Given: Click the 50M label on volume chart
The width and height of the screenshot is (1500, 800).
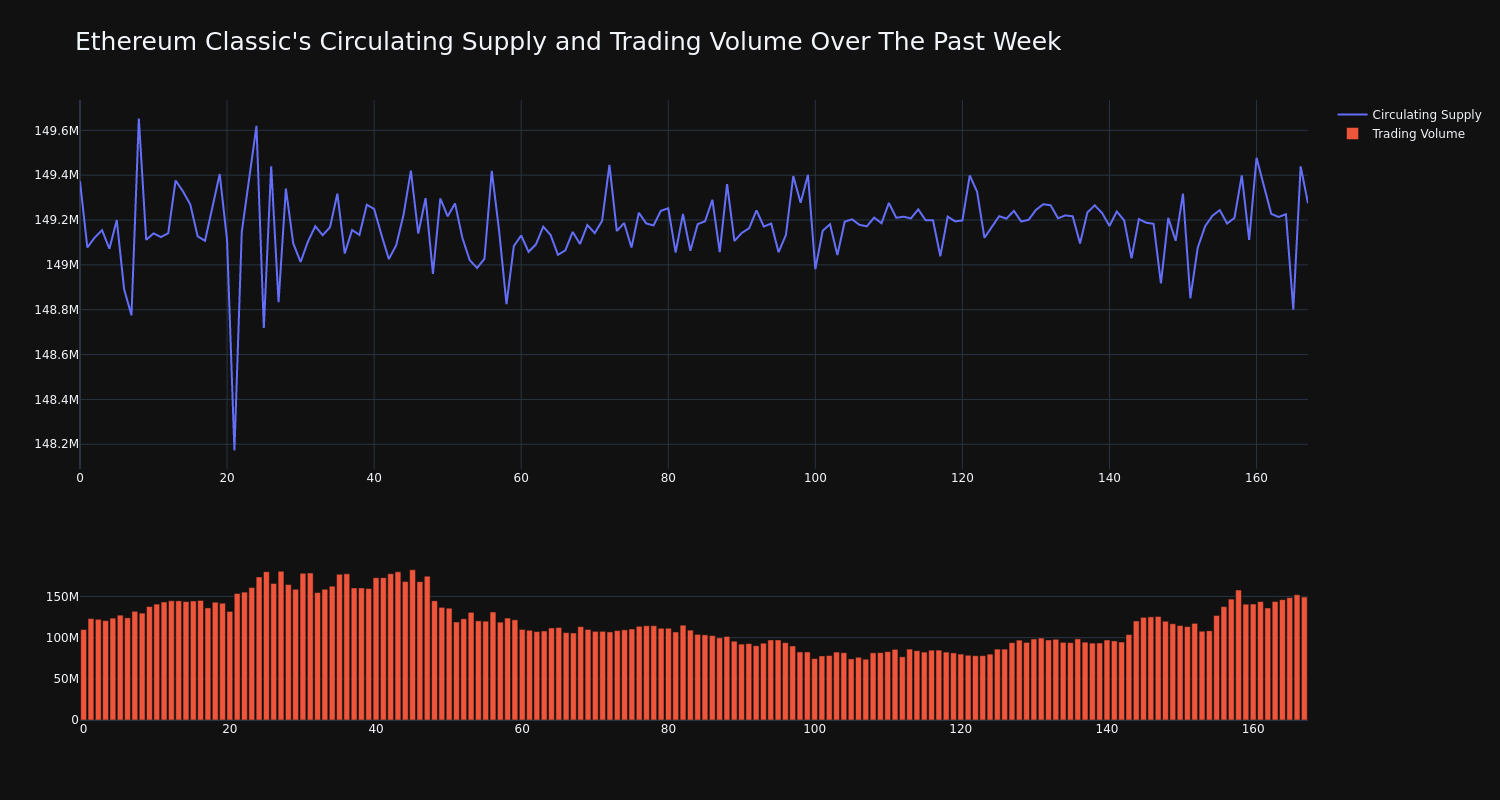Looking at the screenshot, I should (x=65, y=679).
